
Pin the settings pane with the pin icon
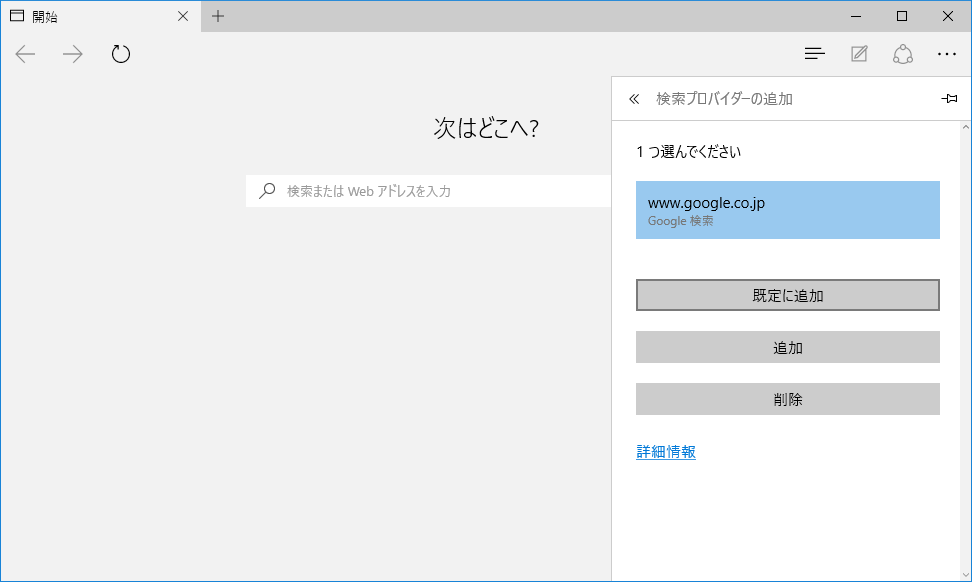point(949,99)
